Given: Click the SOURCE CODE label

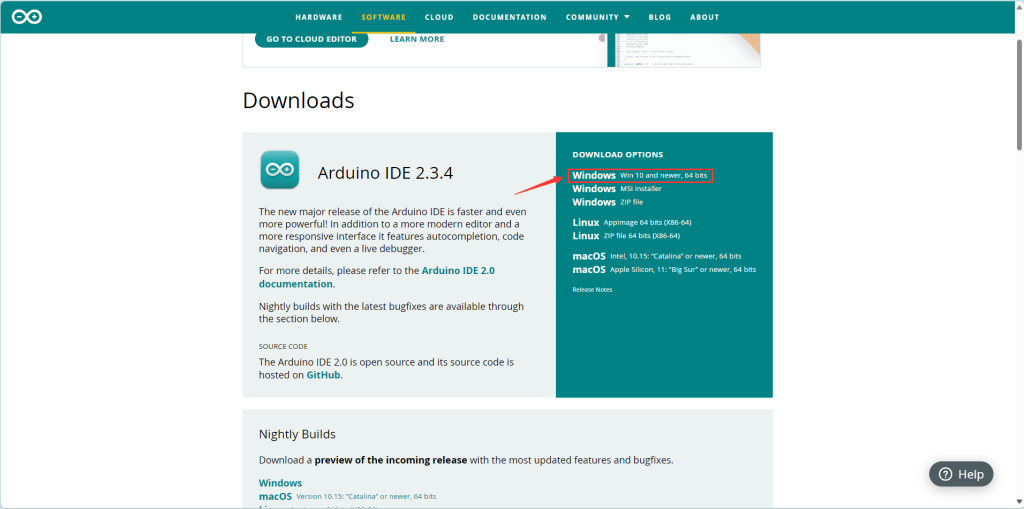Looking at the screenshot, I should tap(283, 346).
